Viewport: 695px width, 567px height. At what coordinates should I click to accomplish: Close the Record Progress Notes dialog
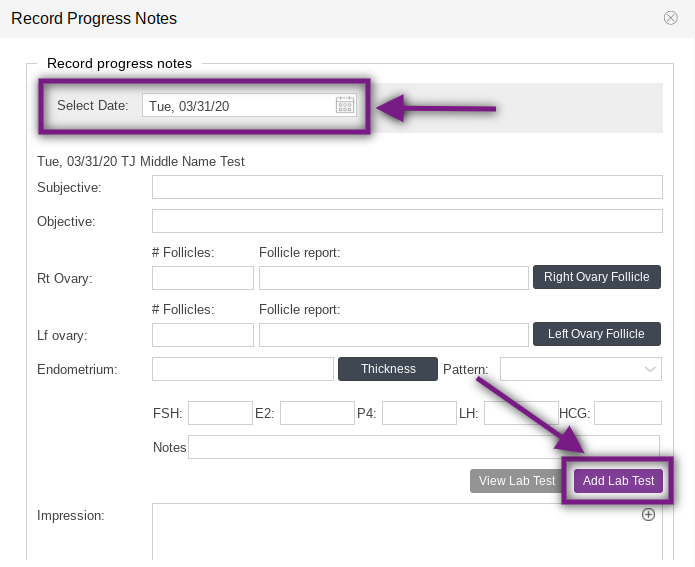pos(671,18)
